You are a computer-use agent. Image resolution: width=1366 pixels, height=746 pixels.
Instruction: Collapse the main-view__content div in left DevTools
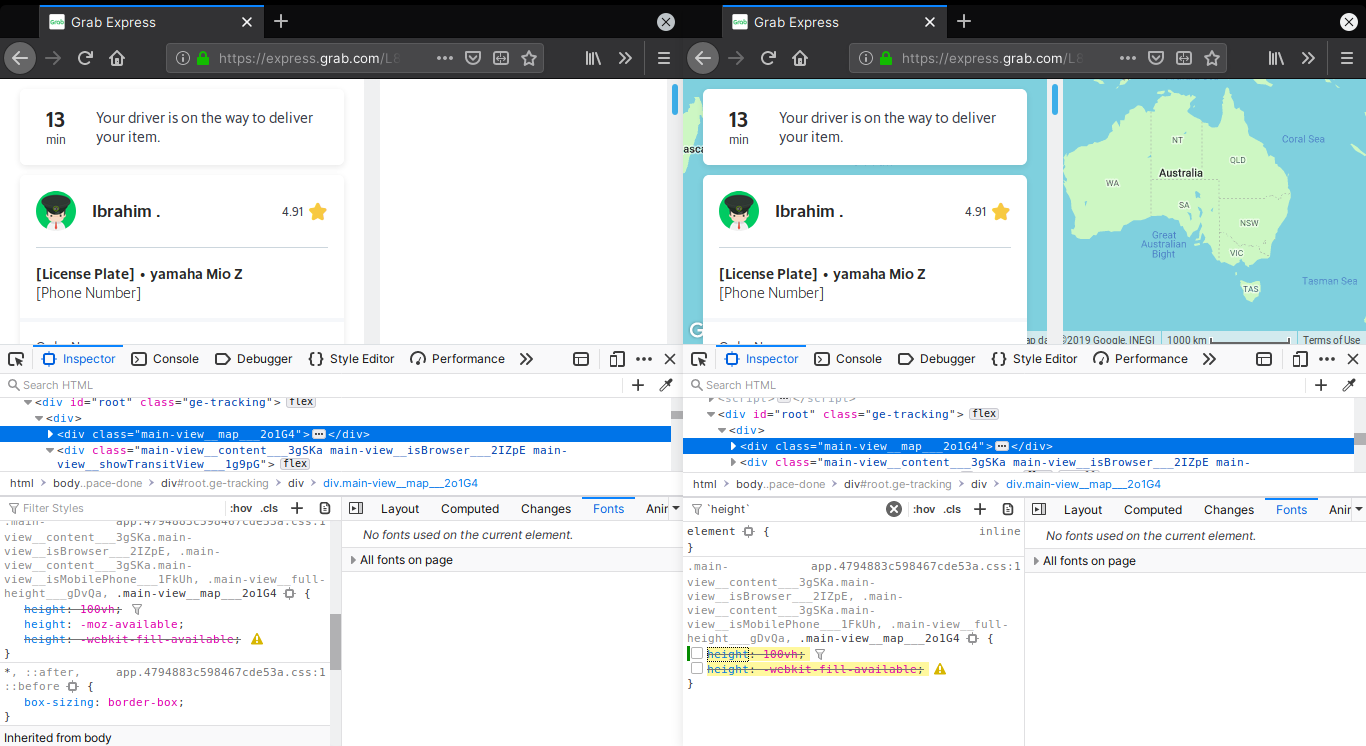pyautogui.click(x=51, y=451)
